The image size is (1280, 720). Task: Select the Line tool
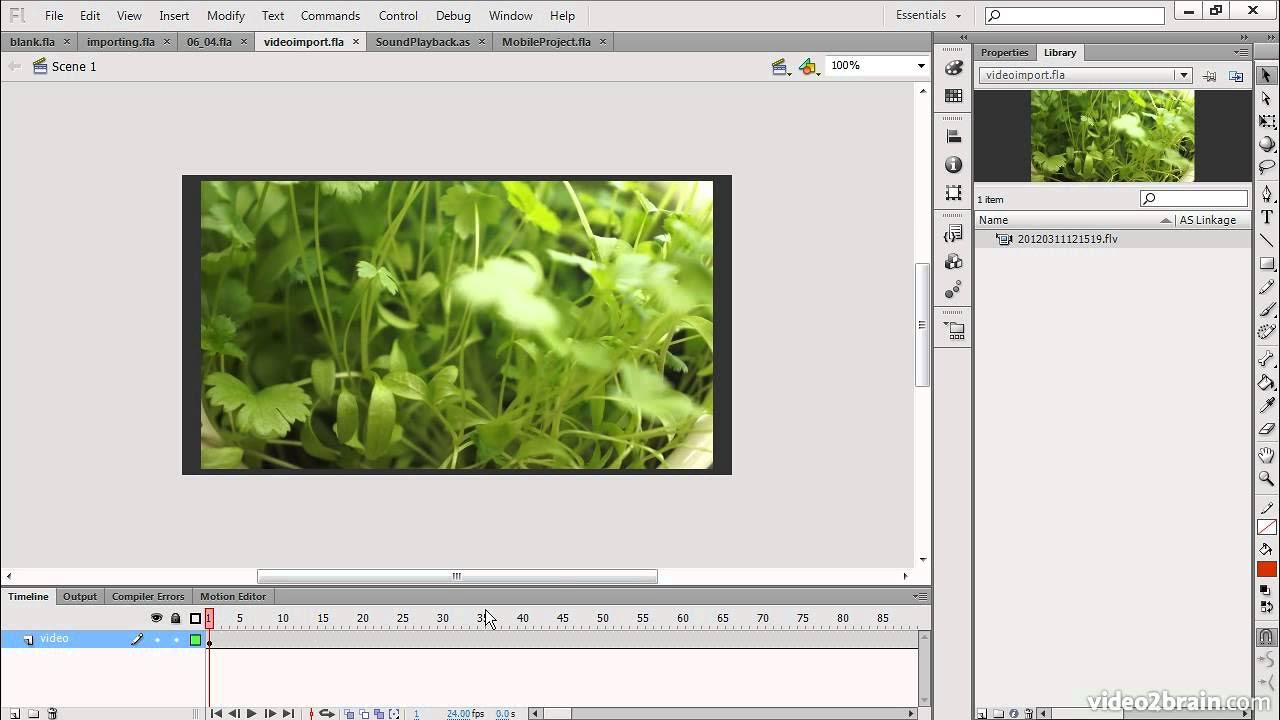point(1266,240)
